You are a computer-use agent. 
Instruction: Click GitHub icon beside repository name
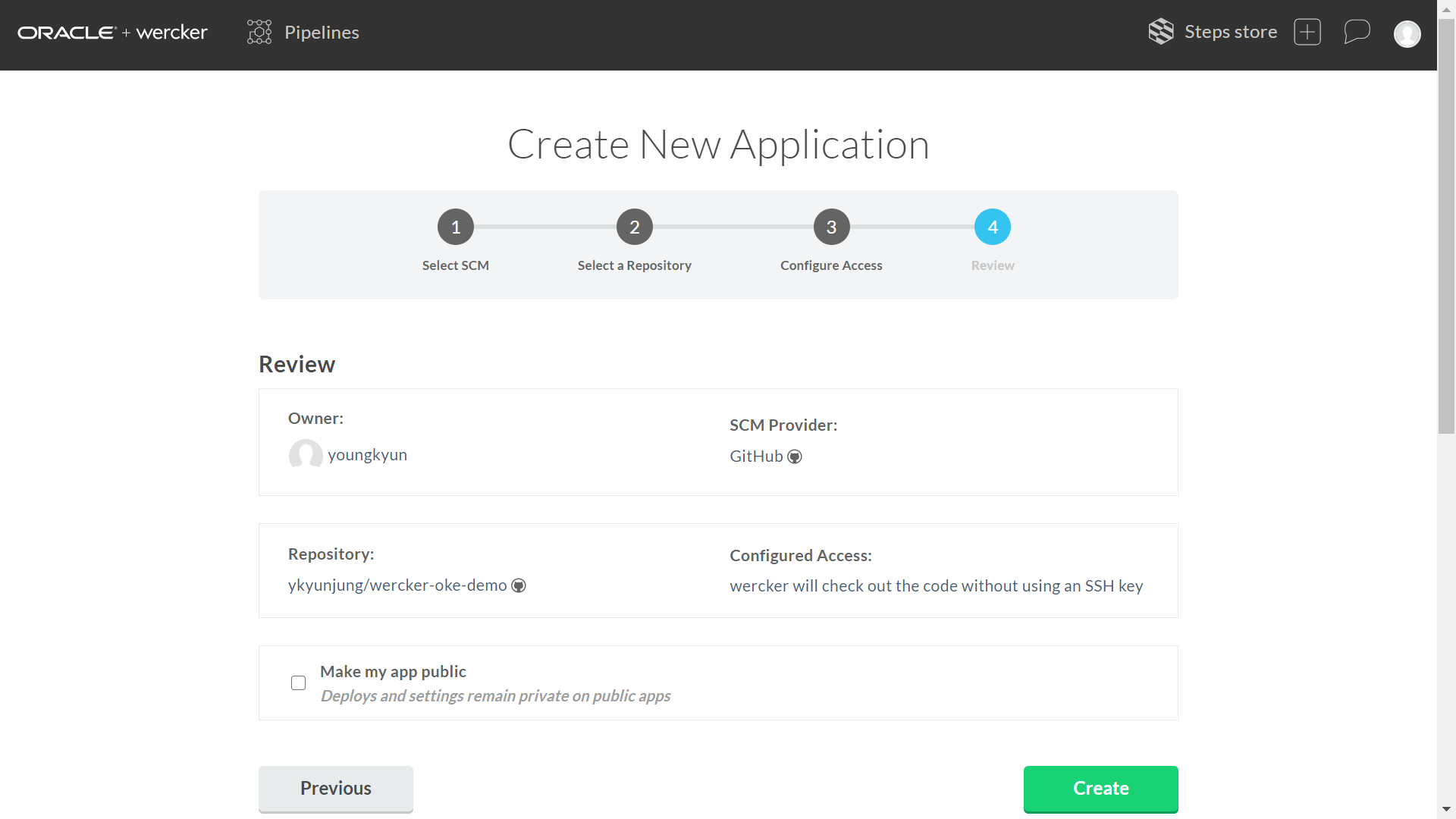click(x=519, y=585)
